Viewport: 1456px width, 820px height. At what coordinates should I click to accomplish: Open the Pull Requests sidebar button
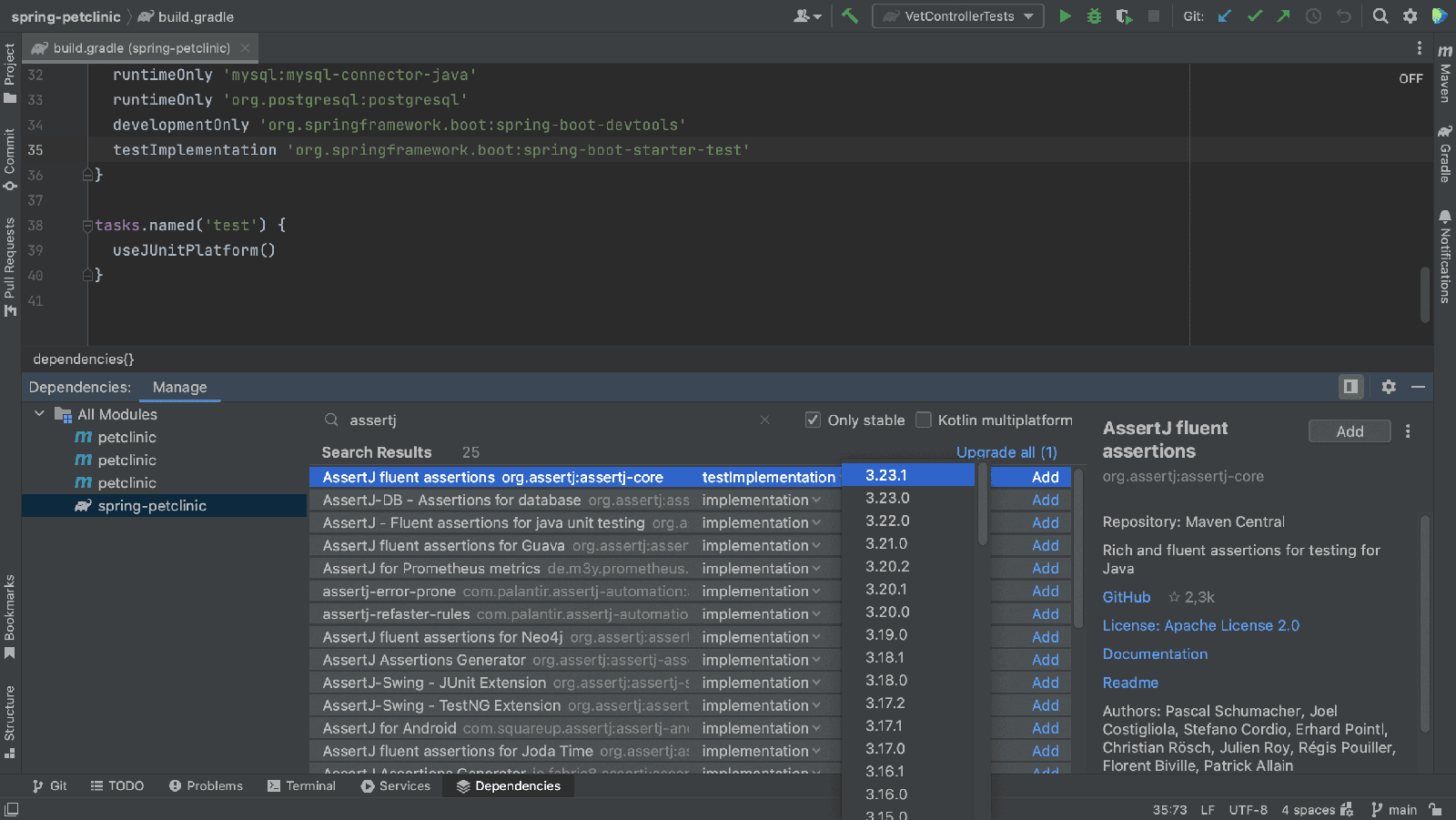point(10,267)
